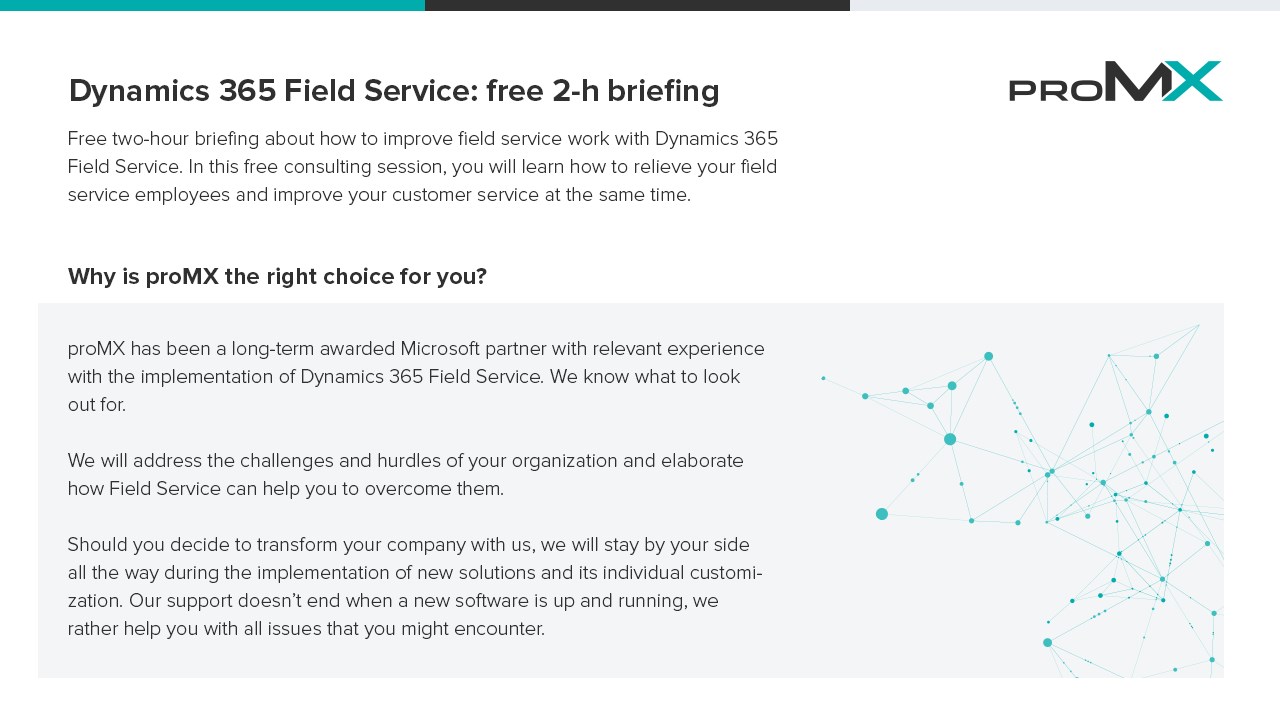Click the PRO letters in the logo

[x=1055, y=89]
